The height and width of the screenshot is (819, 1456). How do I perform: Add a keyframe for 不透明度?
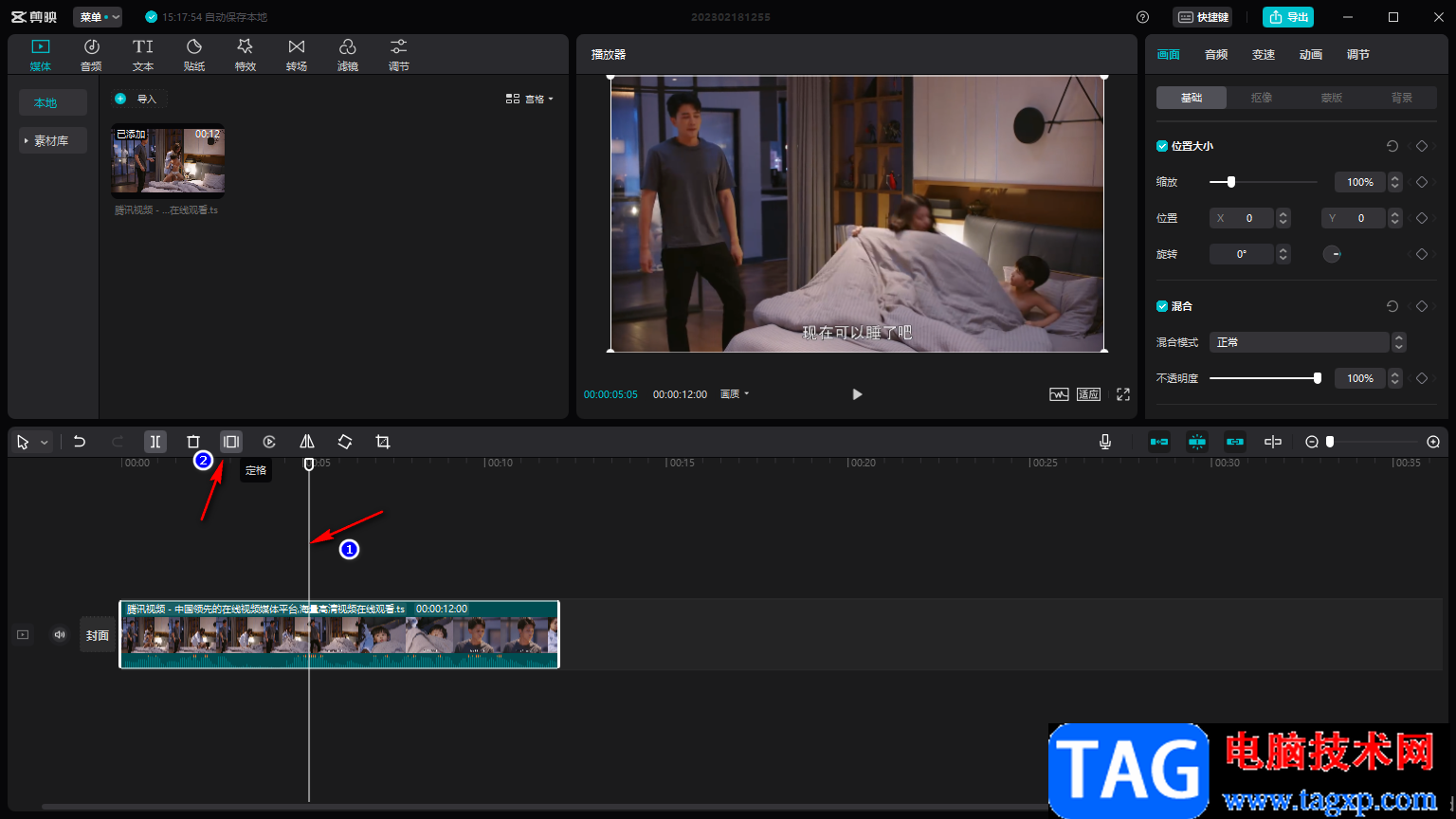1422,378
